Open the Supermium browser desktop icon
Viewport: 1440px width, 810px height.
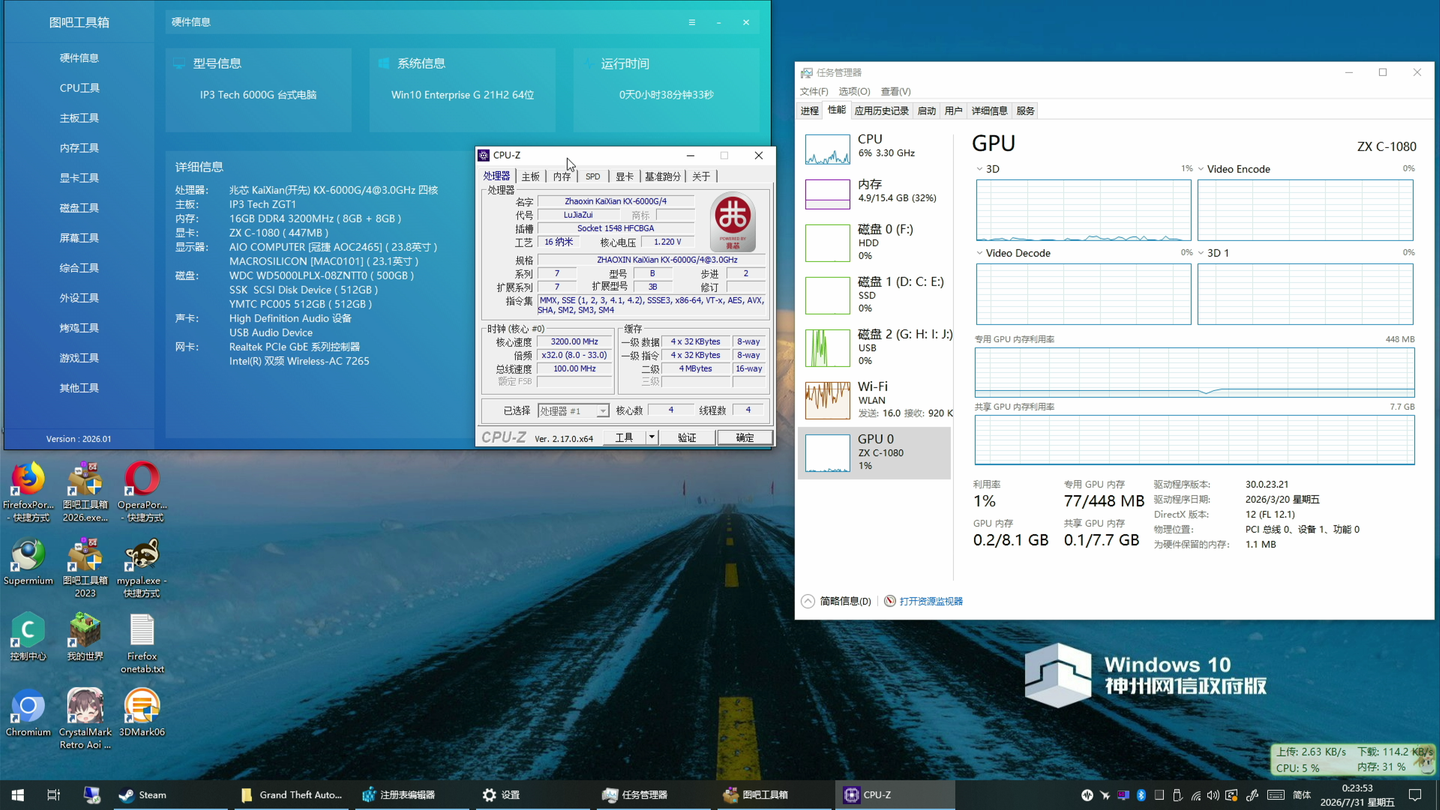28,562
